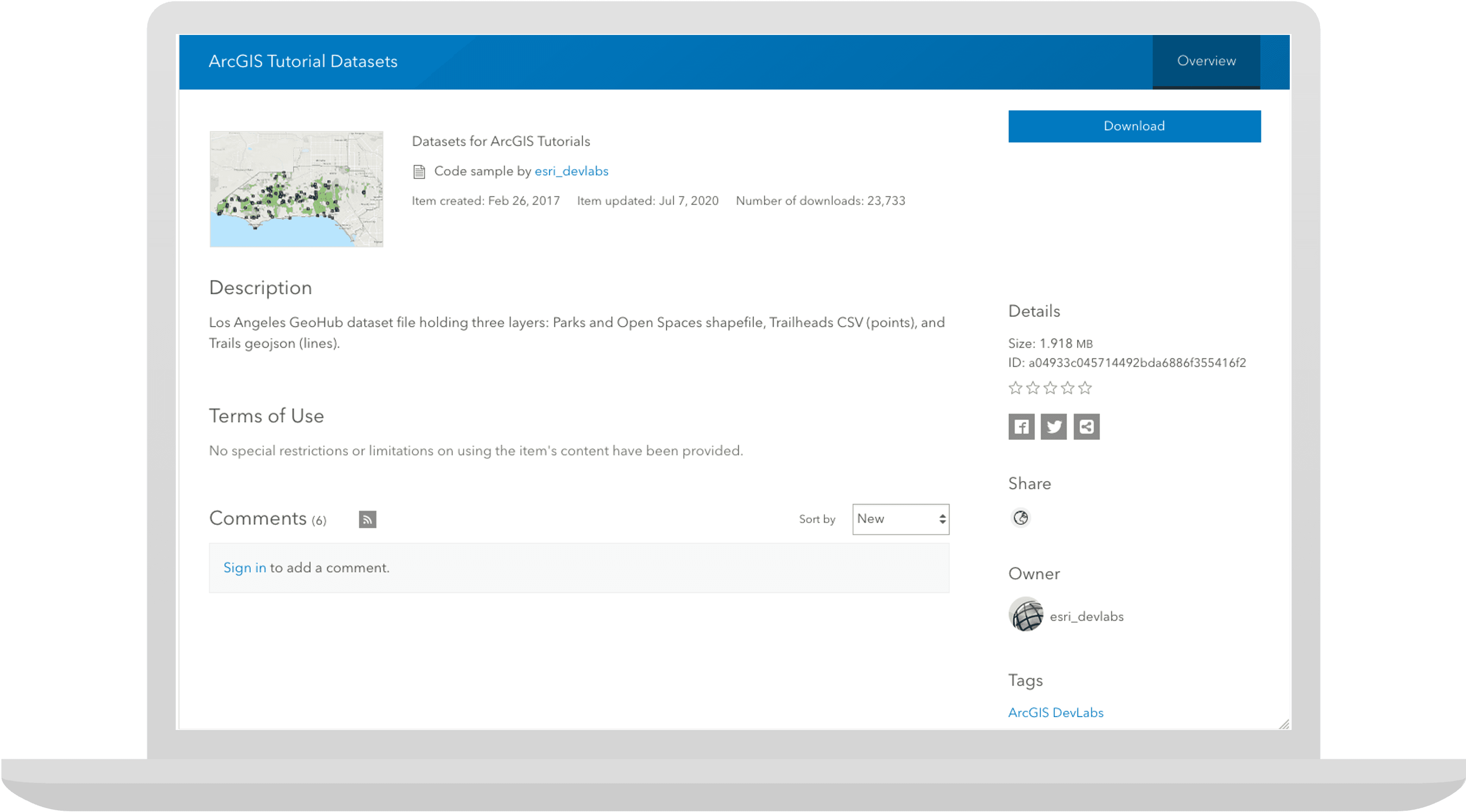Open the ArcGIS DevLabs tag
Viewport: 1466px width, 812px height.
[1055, 713]
